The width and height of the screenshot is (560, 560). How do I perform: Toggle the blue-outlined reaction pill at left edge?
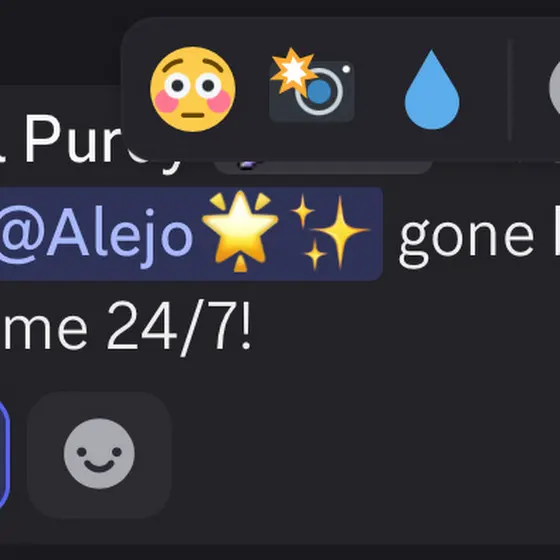4,454
